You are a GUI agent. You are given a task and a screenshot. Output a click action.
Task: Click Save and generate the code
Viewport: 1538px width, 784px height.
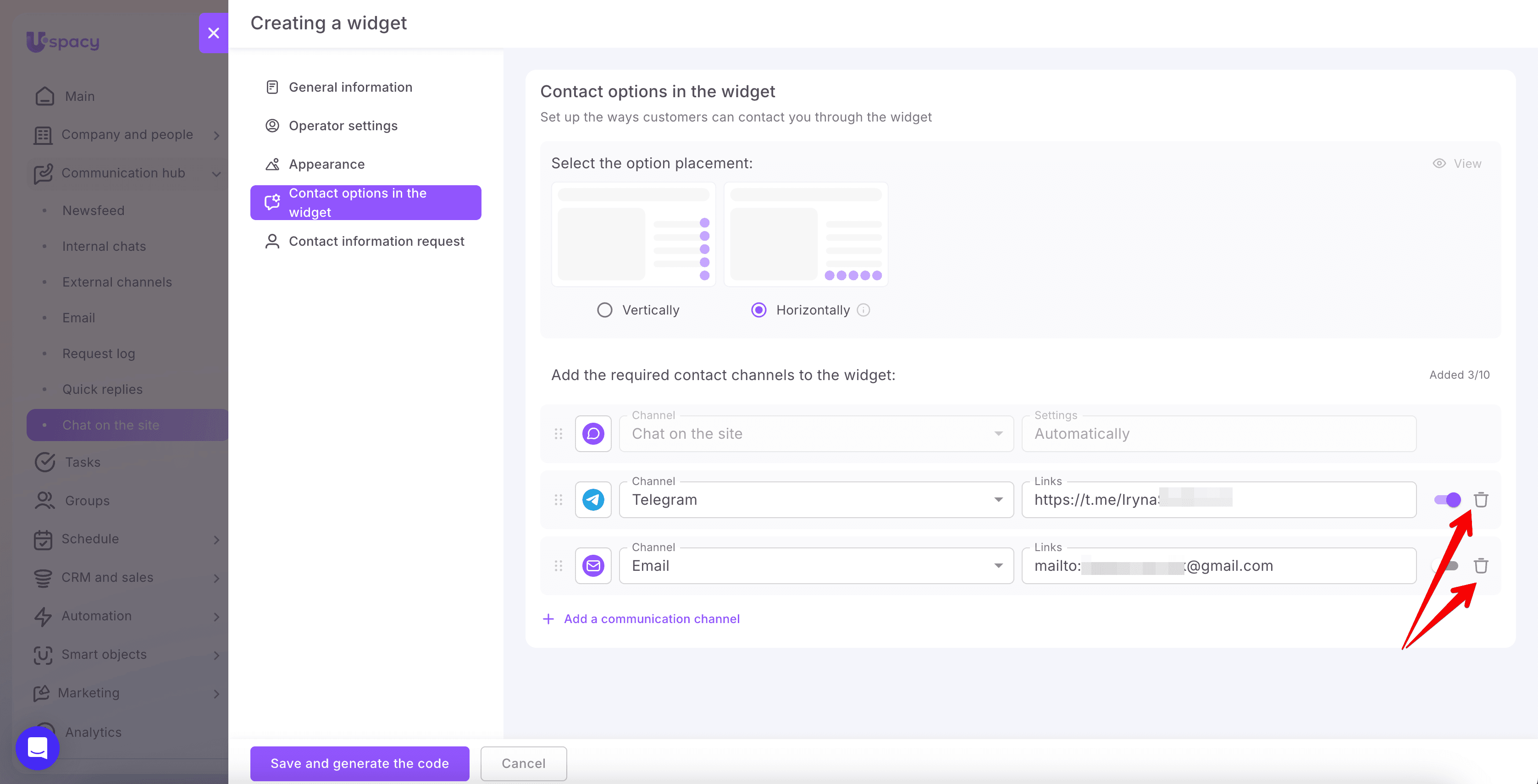[x=360, y=763]
